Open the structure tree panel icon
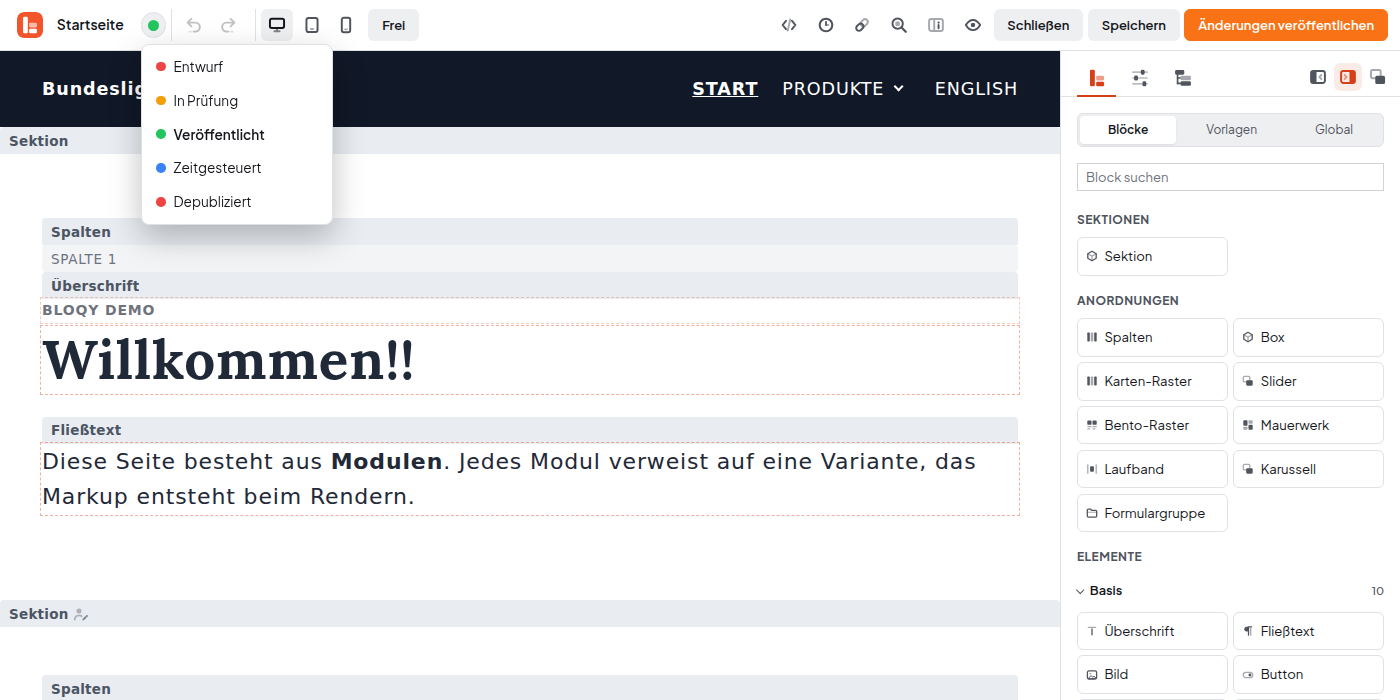The height and width of the screenshot is (700, 1400). (x=1183, y=78)
